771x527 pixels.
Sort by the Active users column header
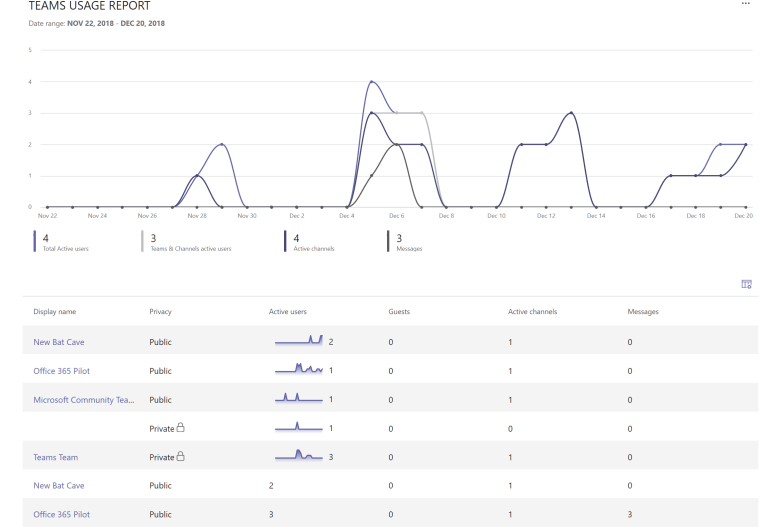coord(290,312)
